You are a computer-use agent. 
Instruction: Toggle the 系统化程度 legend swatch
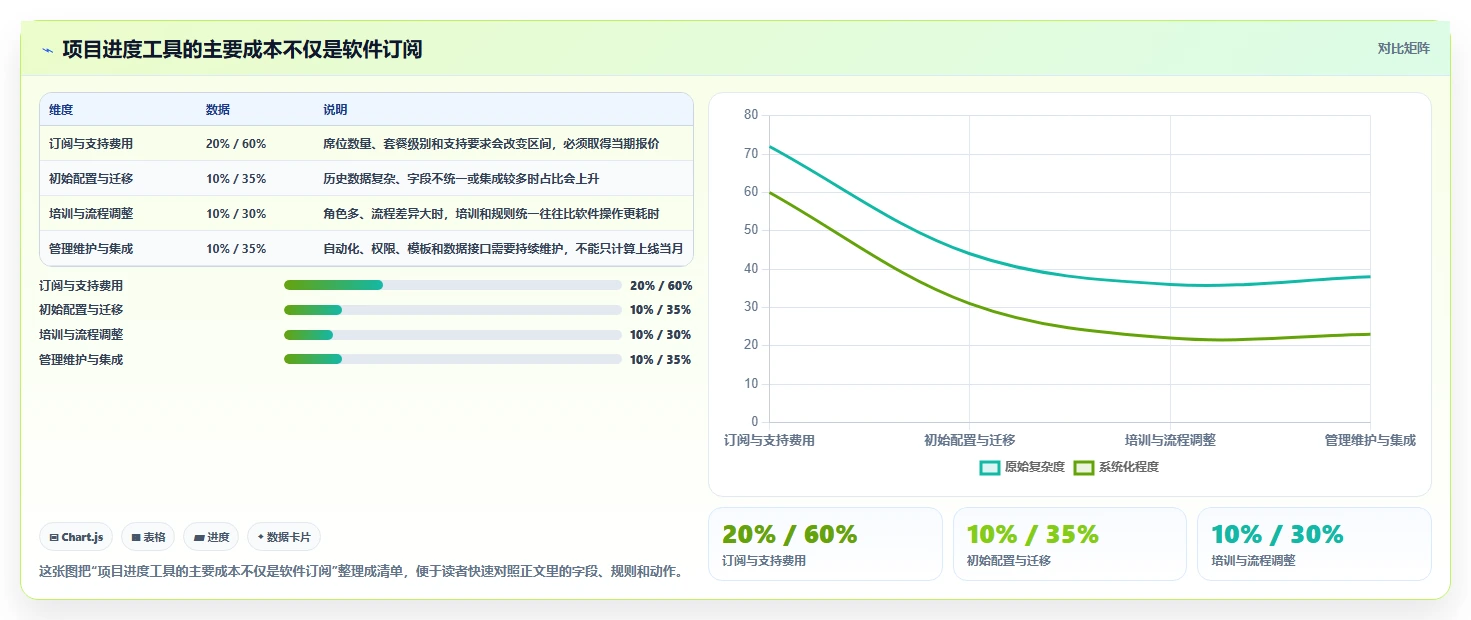point(1084,467)
